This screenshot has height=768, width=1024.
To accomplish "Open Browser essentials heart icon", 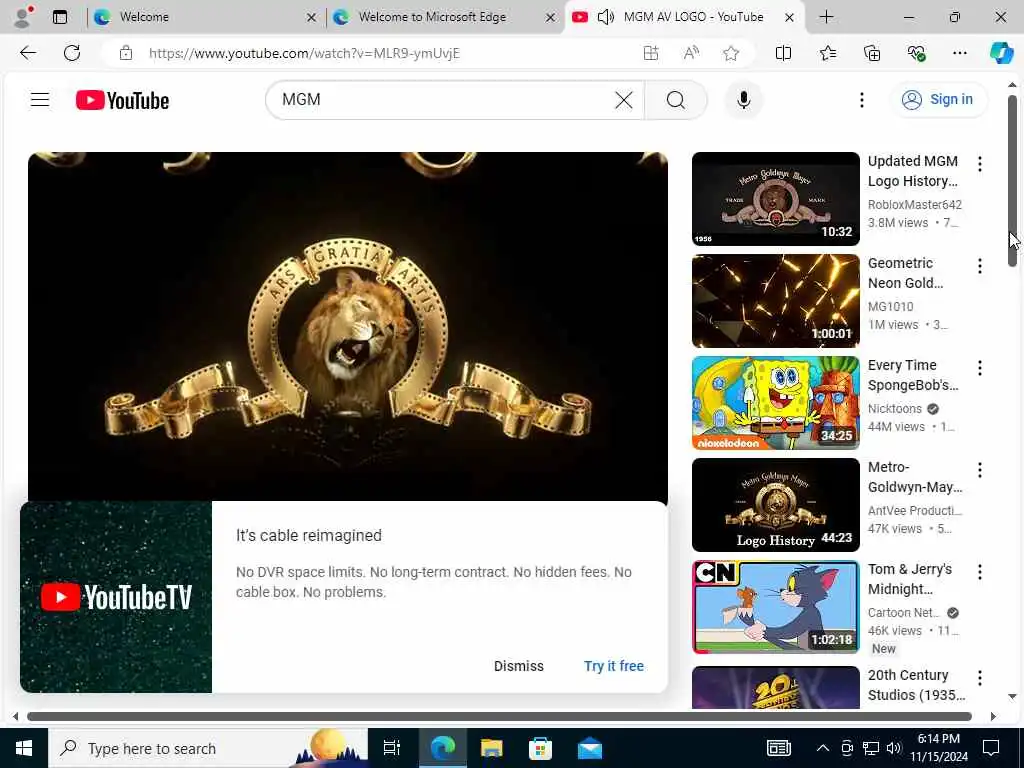I will point(916,53).
